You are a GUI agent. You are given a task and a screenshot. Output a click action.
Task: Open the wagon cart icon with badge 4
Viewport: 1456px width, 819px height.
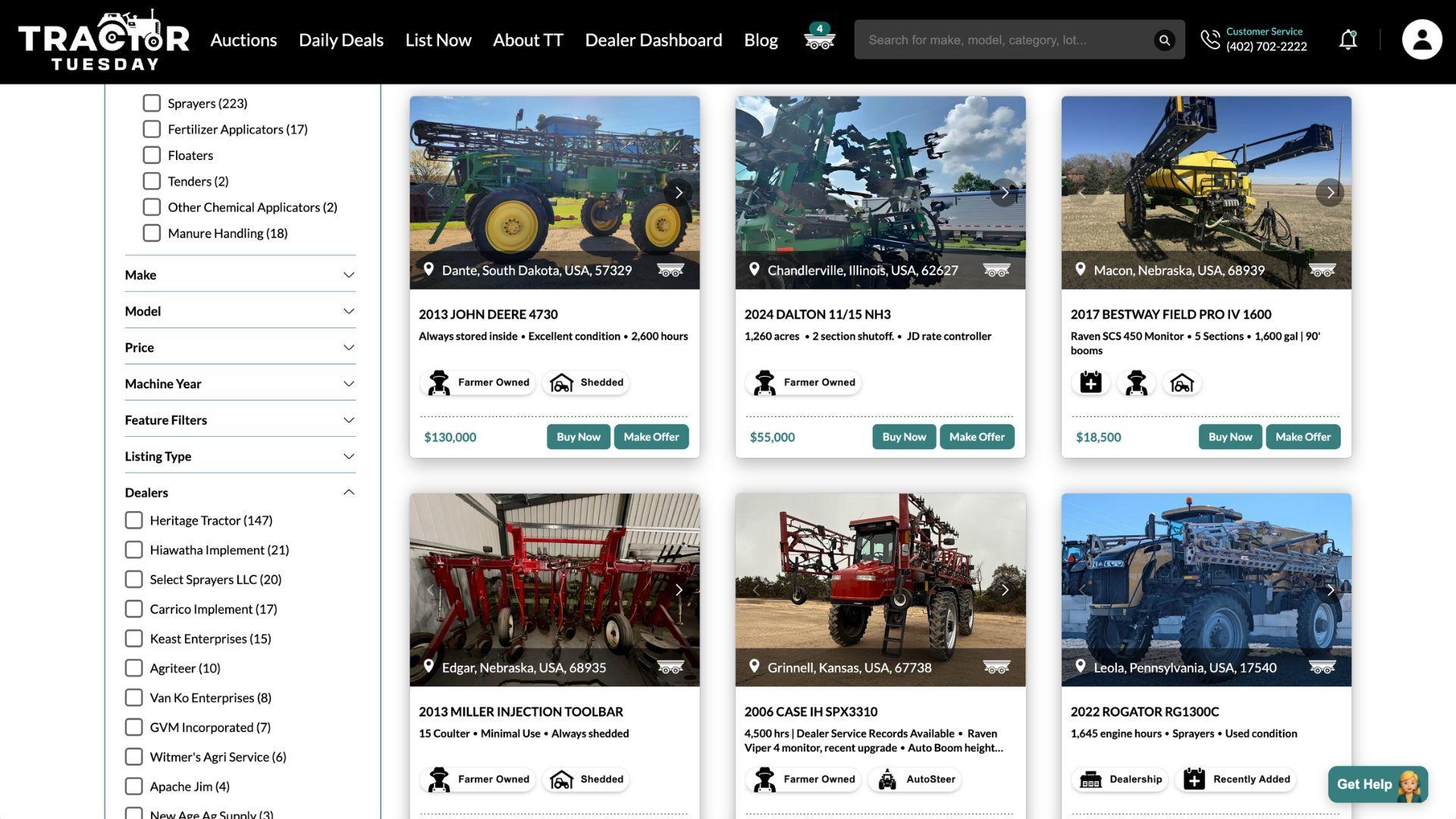pyautogui.click(x=819, y=37)
